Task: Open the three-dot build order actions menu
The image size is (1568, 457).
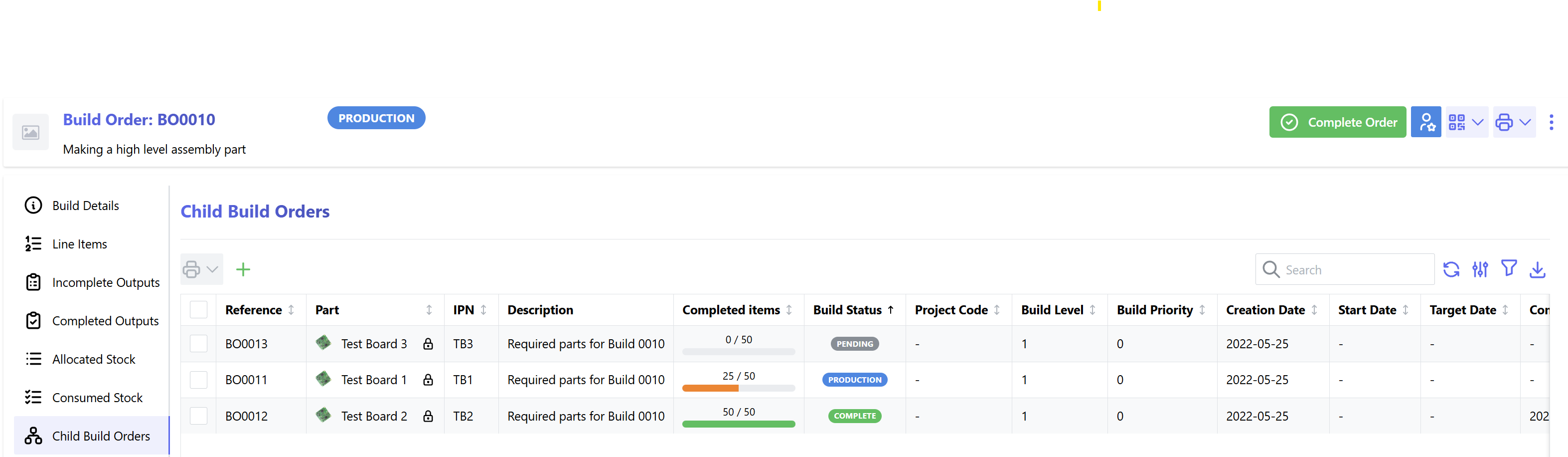Action: tap(1551, 122)
